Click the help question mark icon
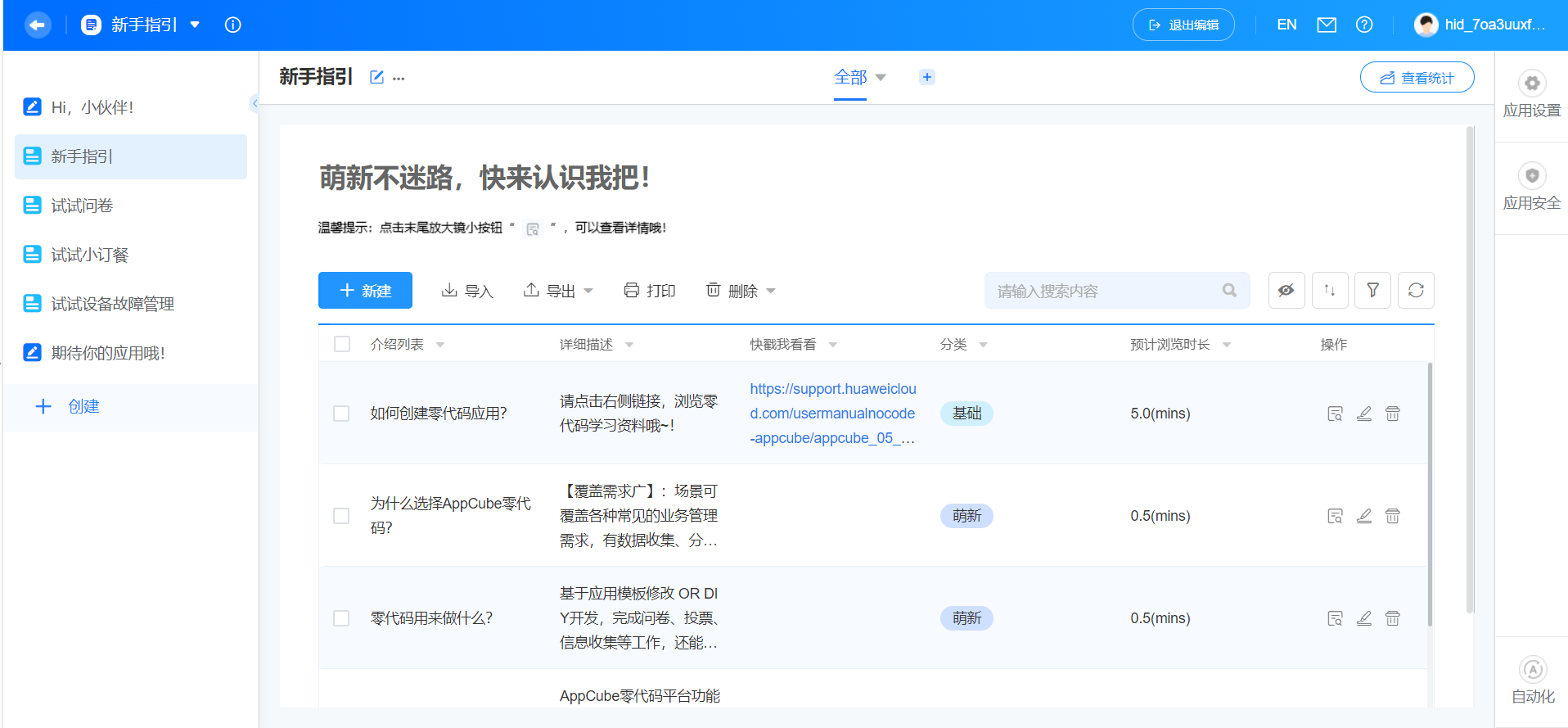 point(1364,25)
